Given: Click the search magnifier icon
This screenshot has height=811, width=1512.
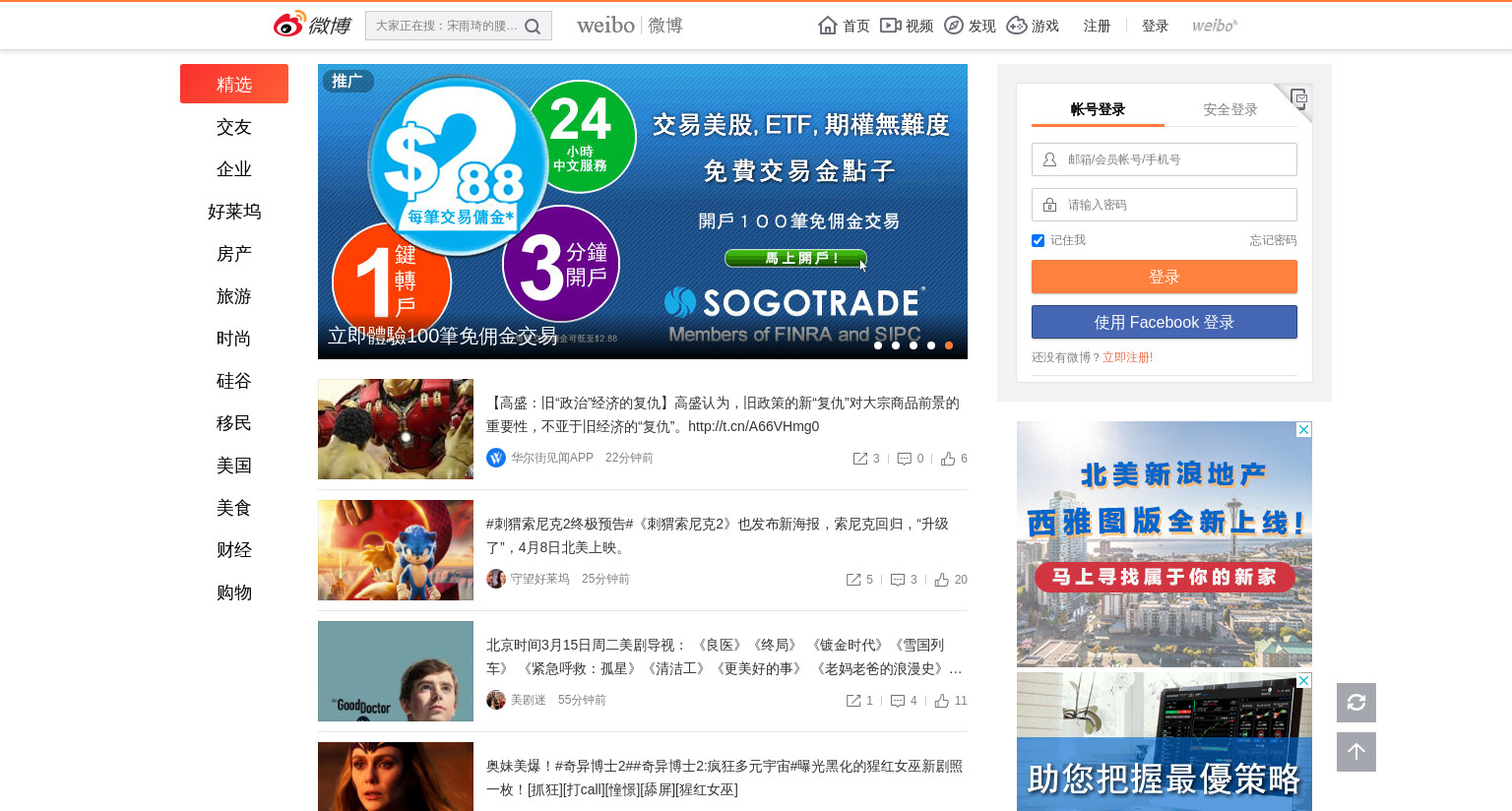Looking at the screenshot, I should pos(533,27).
